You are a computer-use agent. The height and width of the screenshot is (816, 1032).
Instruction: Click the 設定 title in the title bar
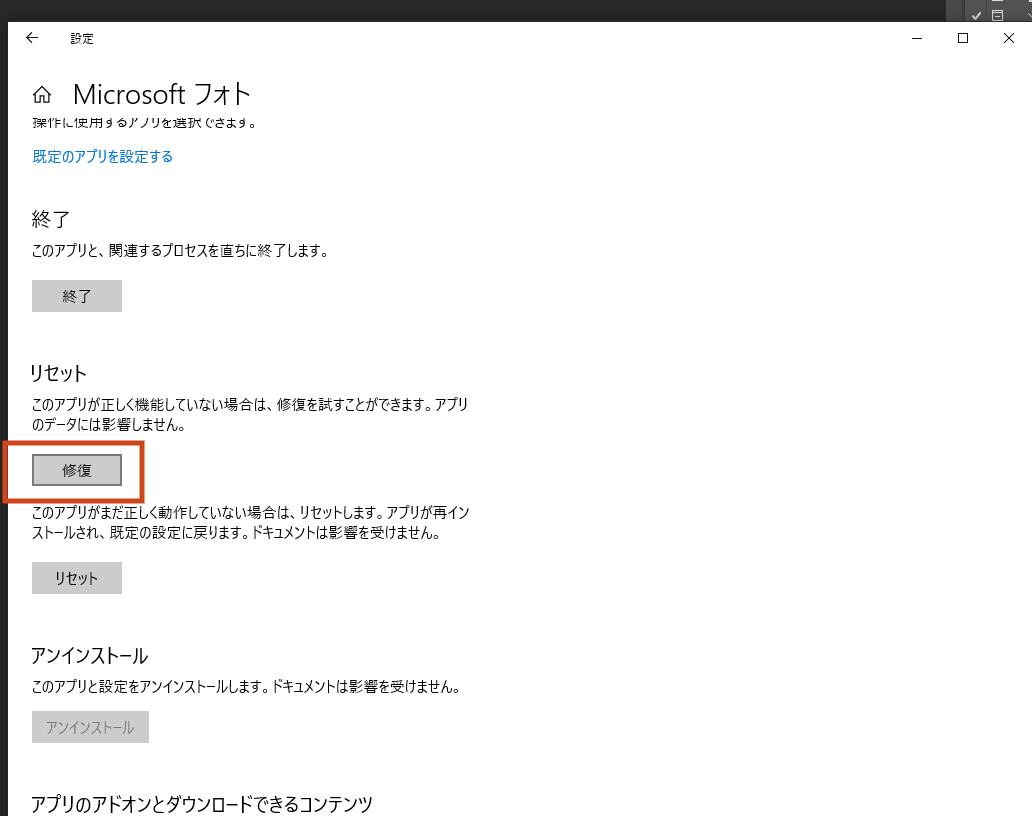pos(81,39)
